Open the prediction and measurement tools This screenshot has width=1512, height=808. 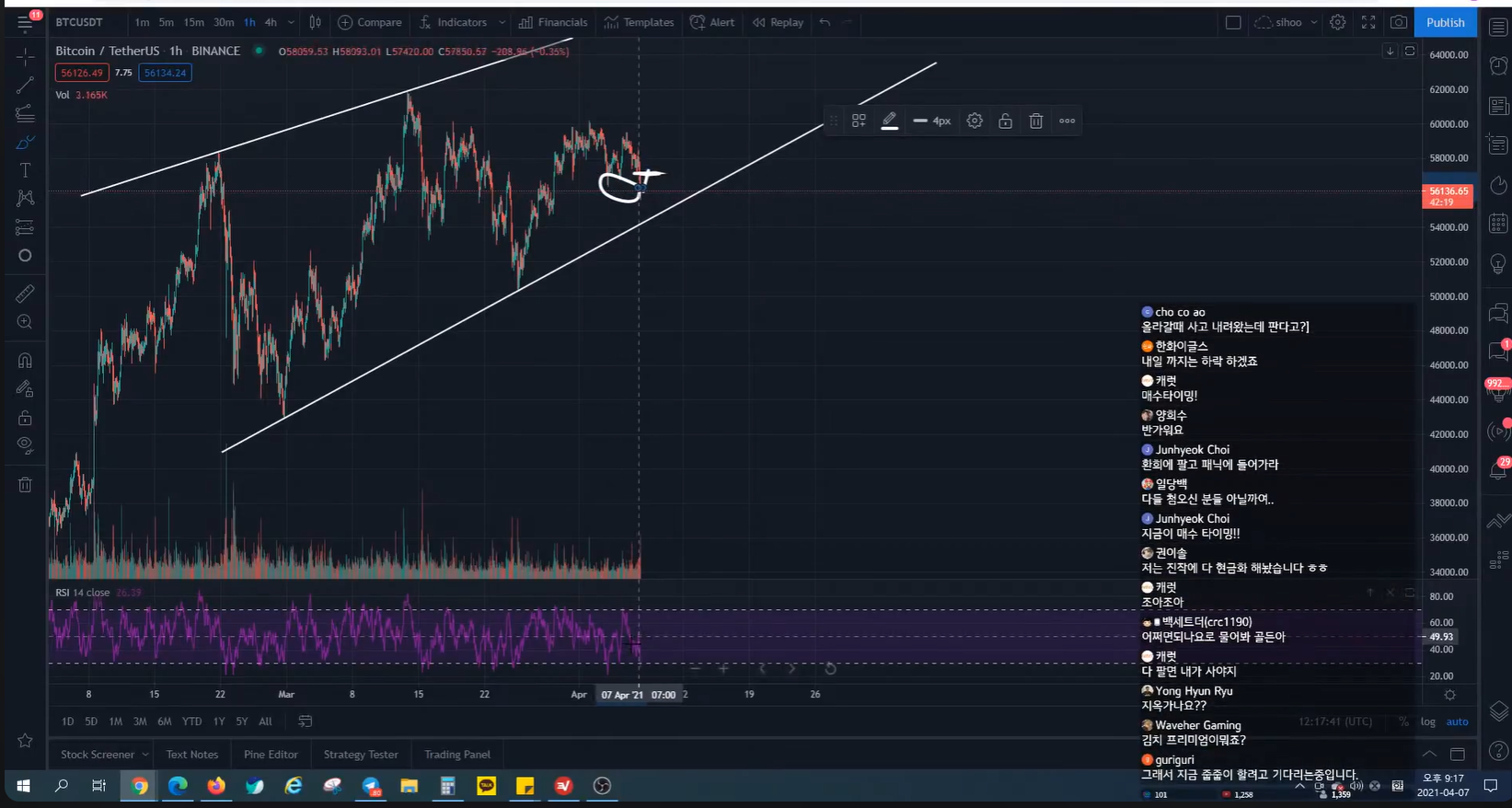(x=25, y=227)
